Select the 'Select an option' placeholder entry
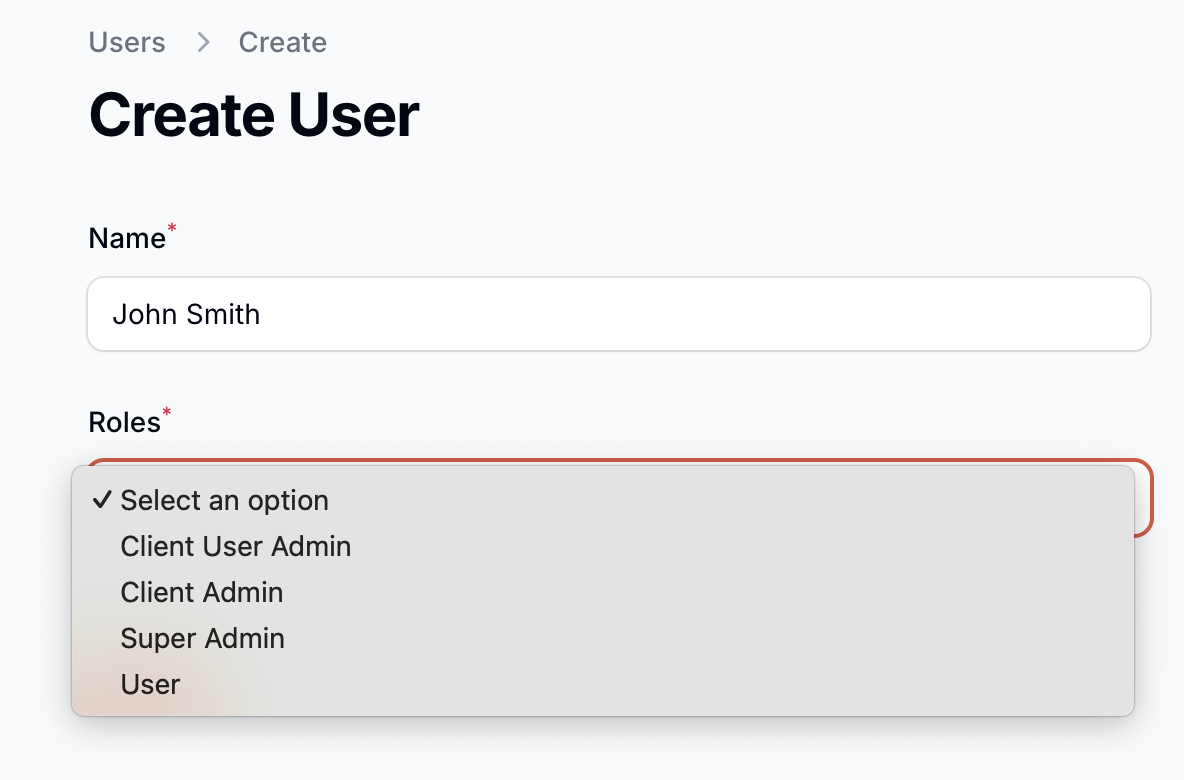 224,500
